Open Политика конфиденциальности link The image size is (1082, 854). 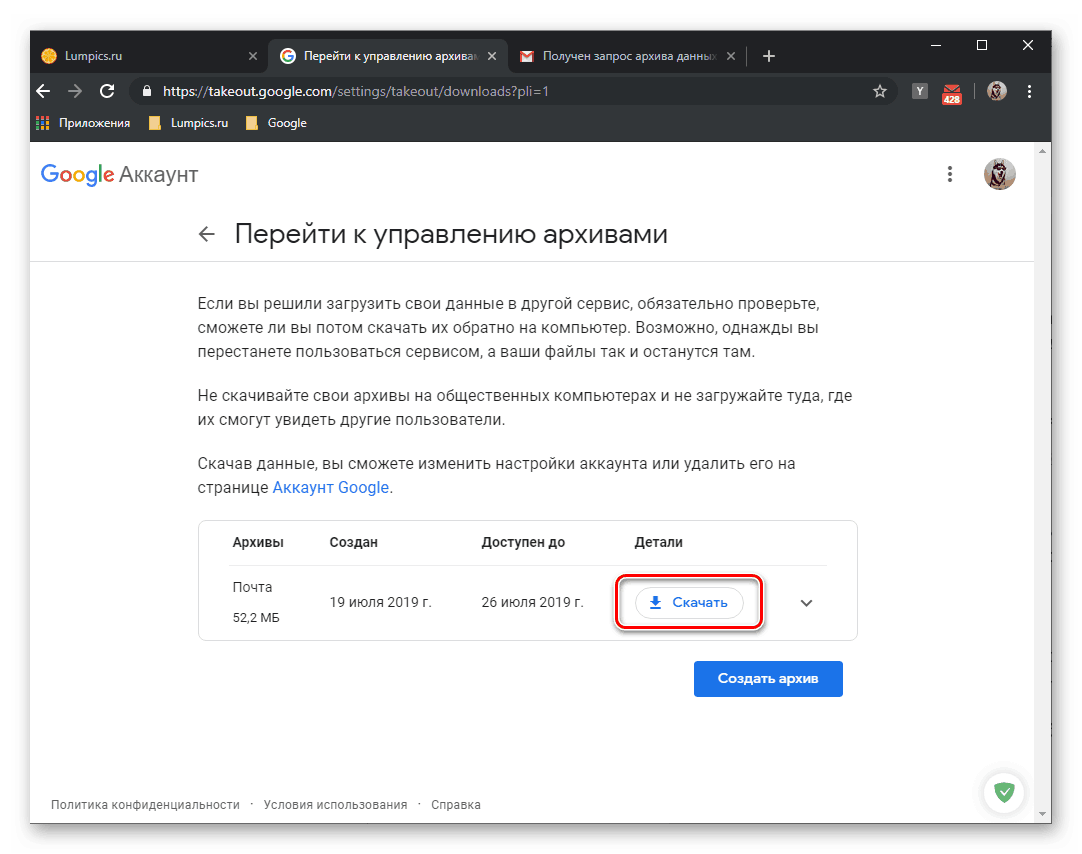(145, 804)
